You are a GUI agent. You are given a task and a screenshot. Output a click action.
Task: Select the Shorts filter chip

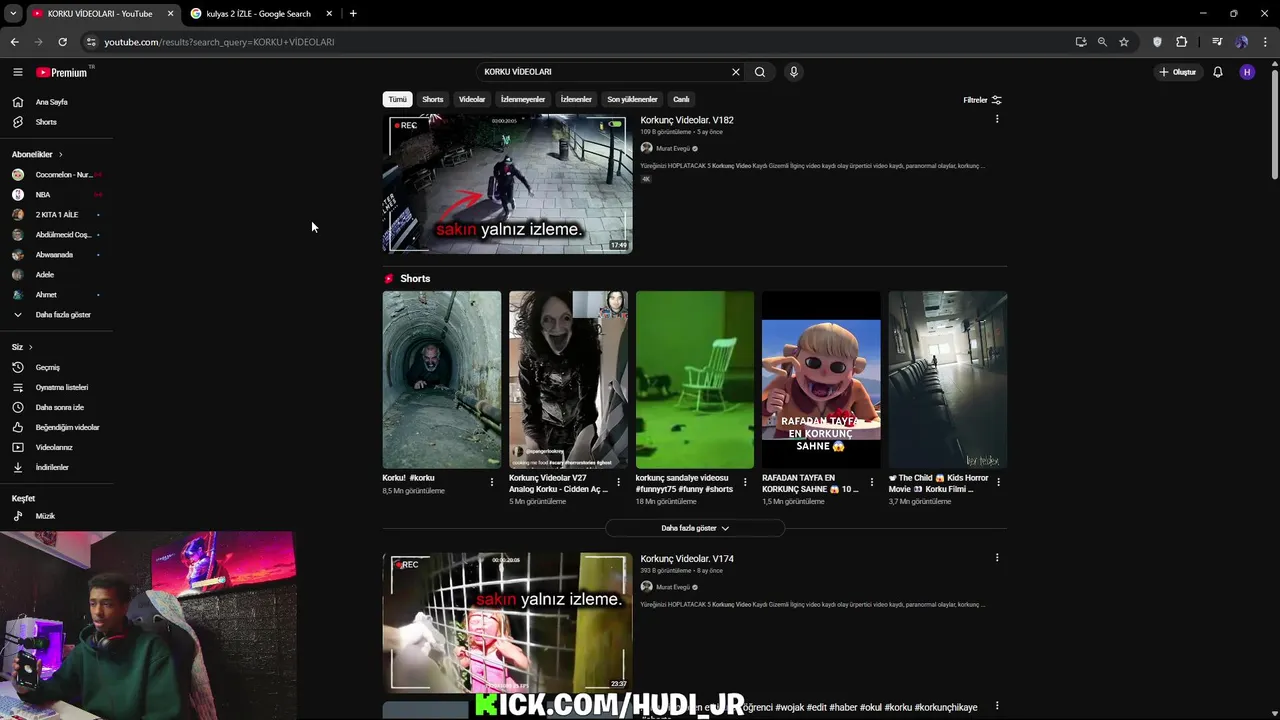coord(432,100)
